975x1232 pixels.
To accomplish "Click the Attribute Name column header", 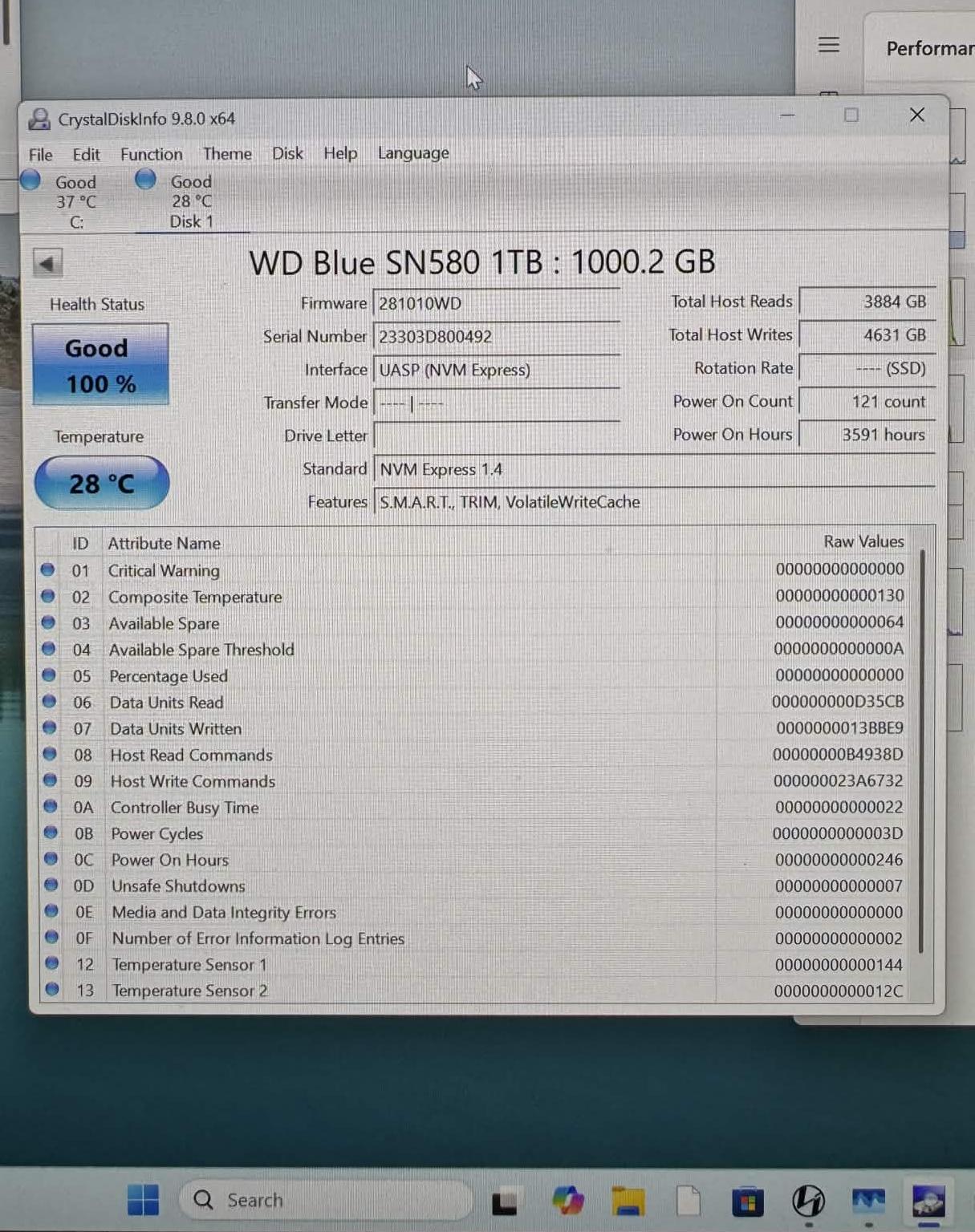I will tap(165, 543).
